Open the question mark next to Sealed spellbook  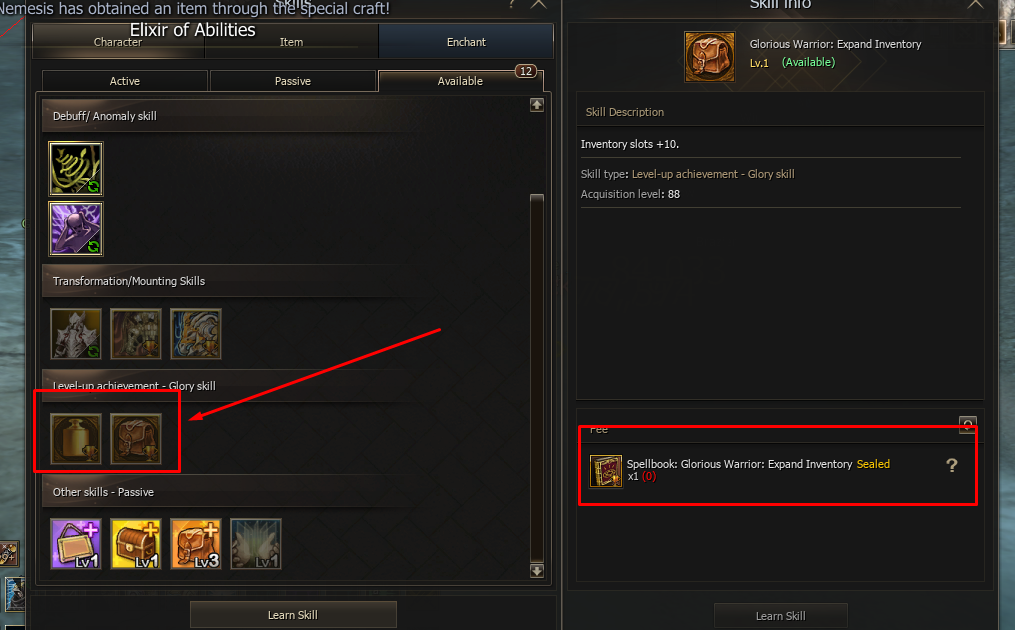click(952, 465)
